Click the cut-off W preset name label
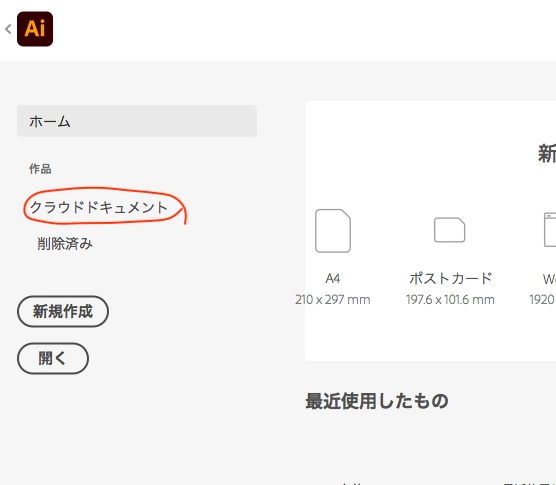The height and width of the screenshot is (485, 556). point(549,279)
